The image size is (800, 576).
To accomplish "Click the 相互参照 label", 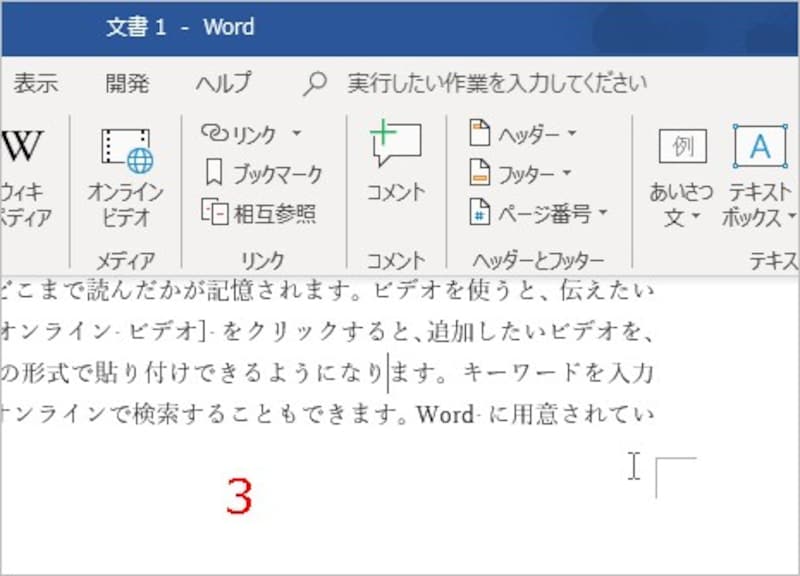I will pos(275,213).
